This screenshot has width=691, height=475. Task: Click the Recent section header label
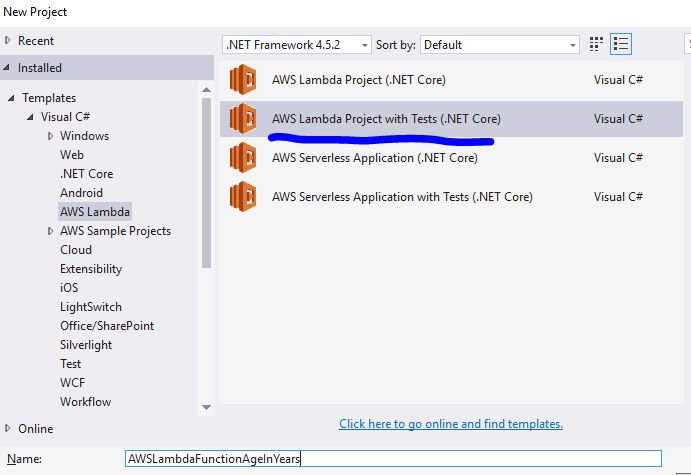36,41
